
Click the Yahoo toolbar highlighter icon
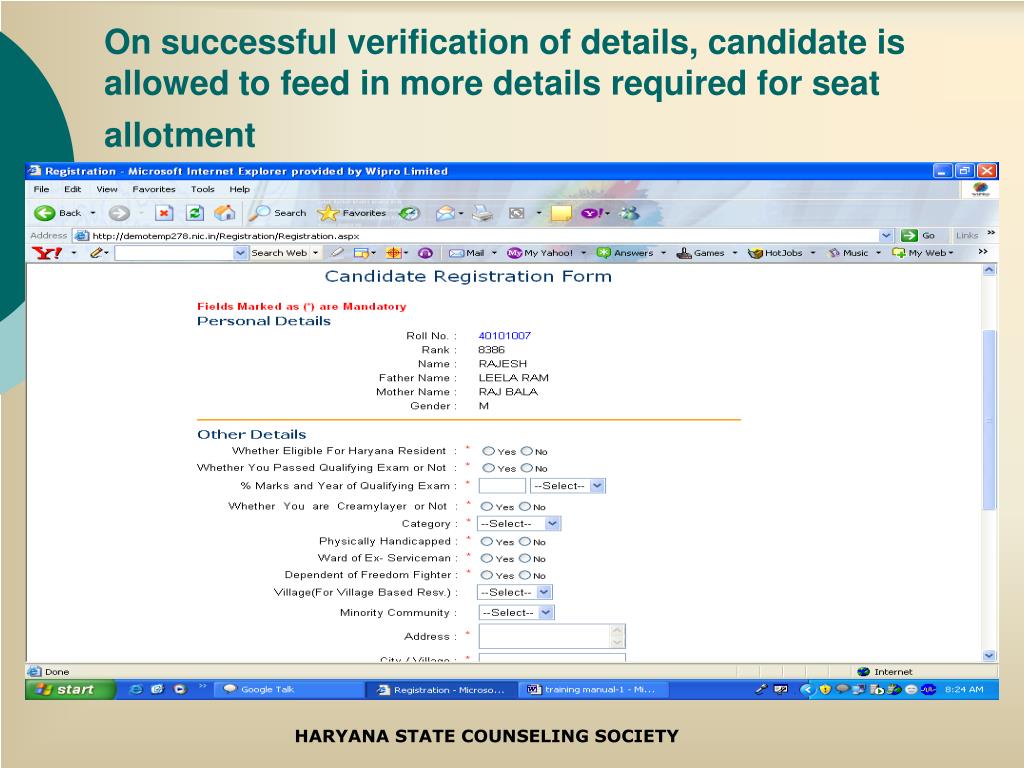pos(337,253)
